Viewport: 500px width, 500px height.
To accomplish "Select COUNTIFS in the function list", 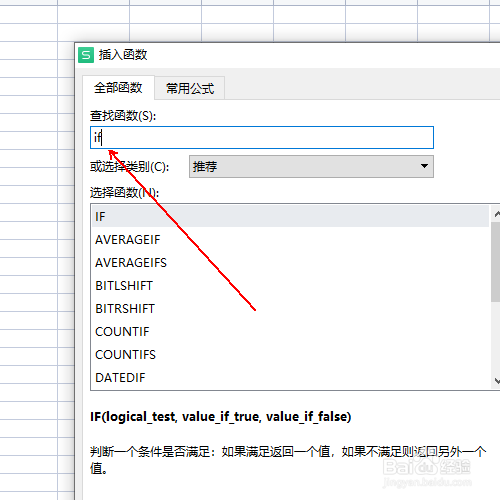I will 290,355.
